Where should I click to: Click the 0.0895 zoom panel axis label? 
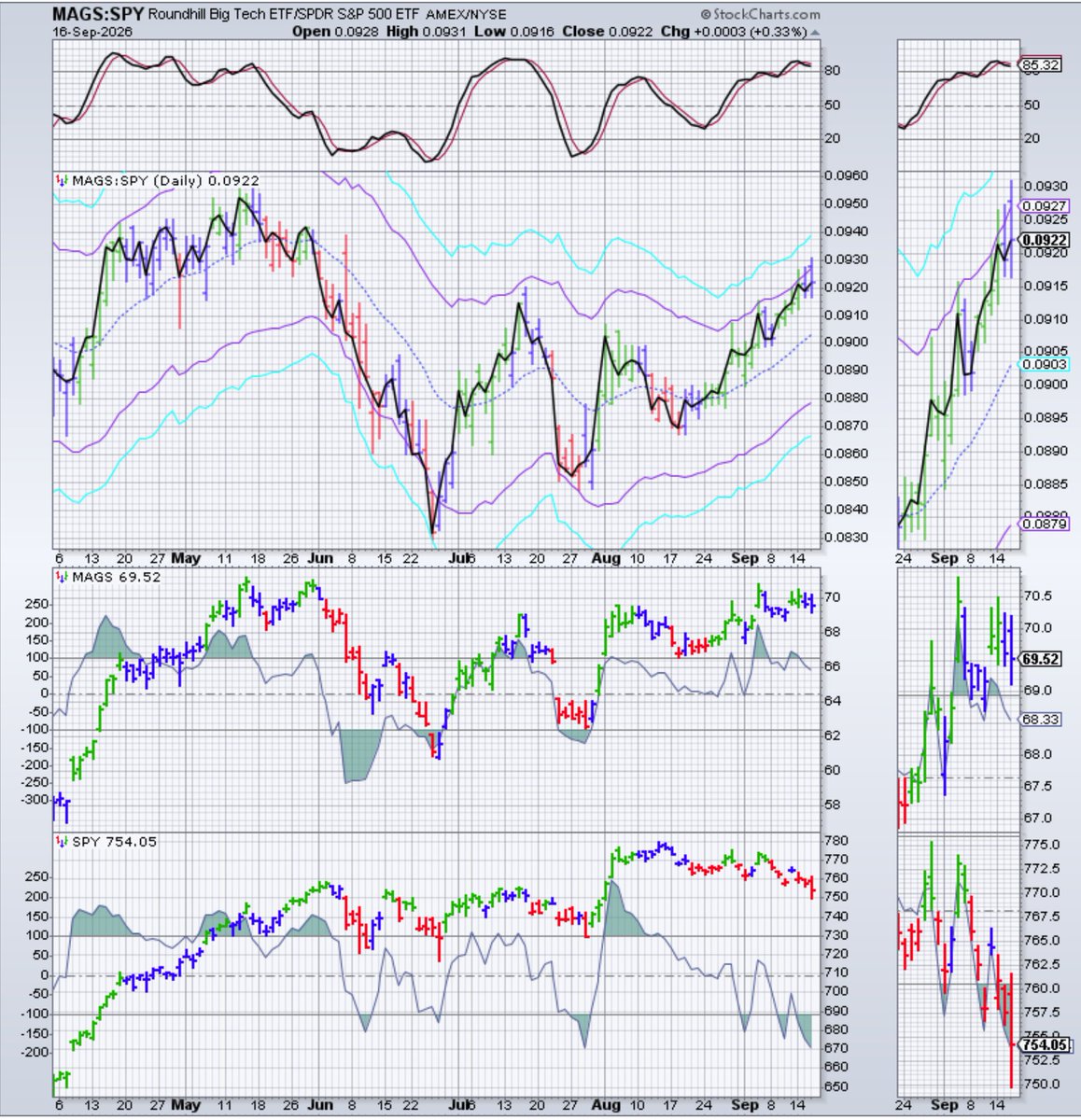1044,417
